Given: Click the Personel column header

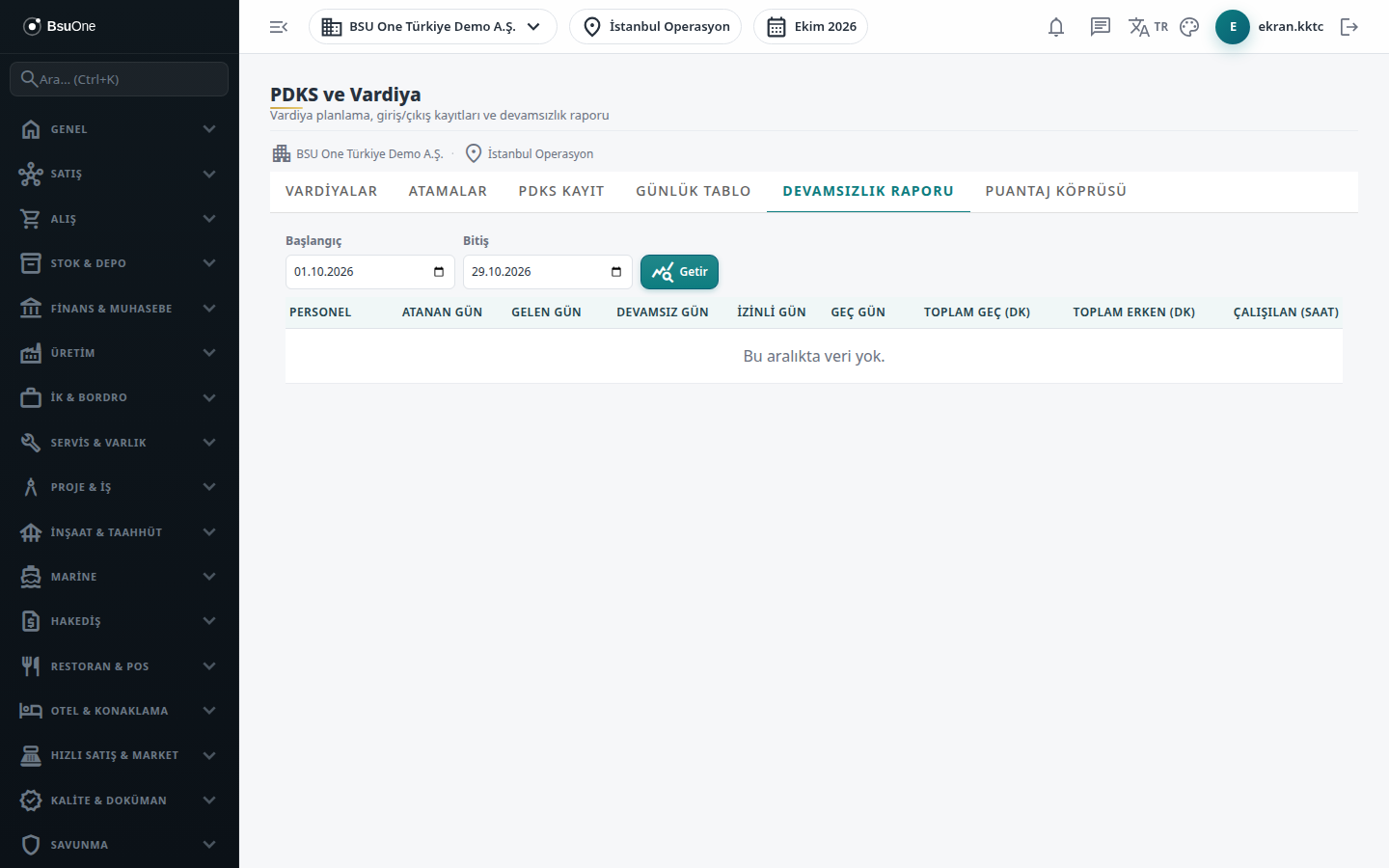Looking at the screenshot, I should pos(320,312).
